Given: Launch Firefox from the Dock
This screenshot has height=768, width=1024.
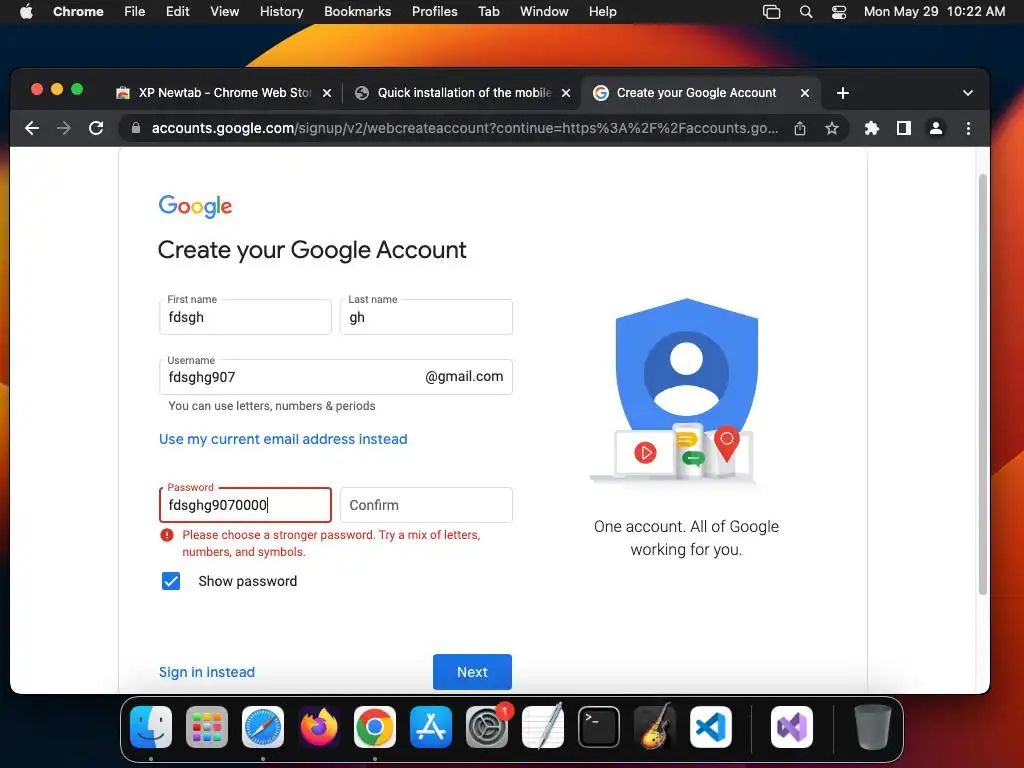Looking at the screenshot, I should pos(319,727).
